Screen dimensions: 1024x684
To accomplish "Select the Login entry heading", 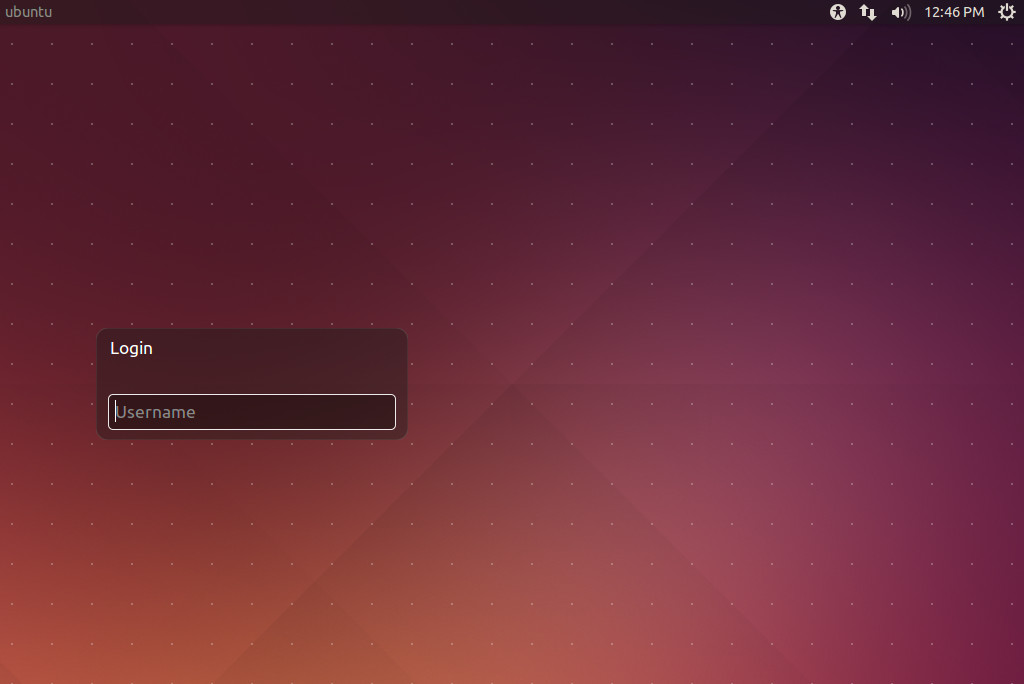I will pos(131,348).
